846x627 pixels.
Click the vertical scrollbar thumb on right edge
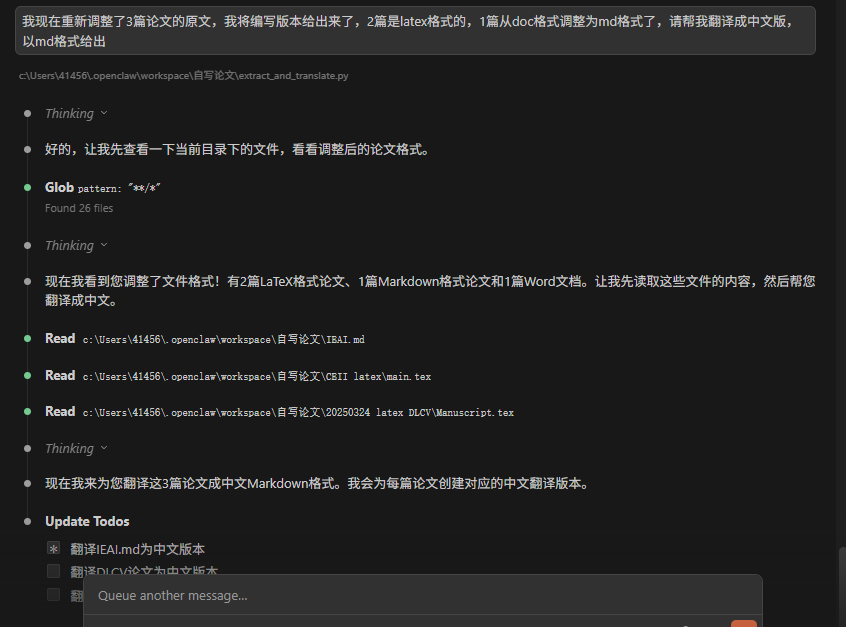842,587
